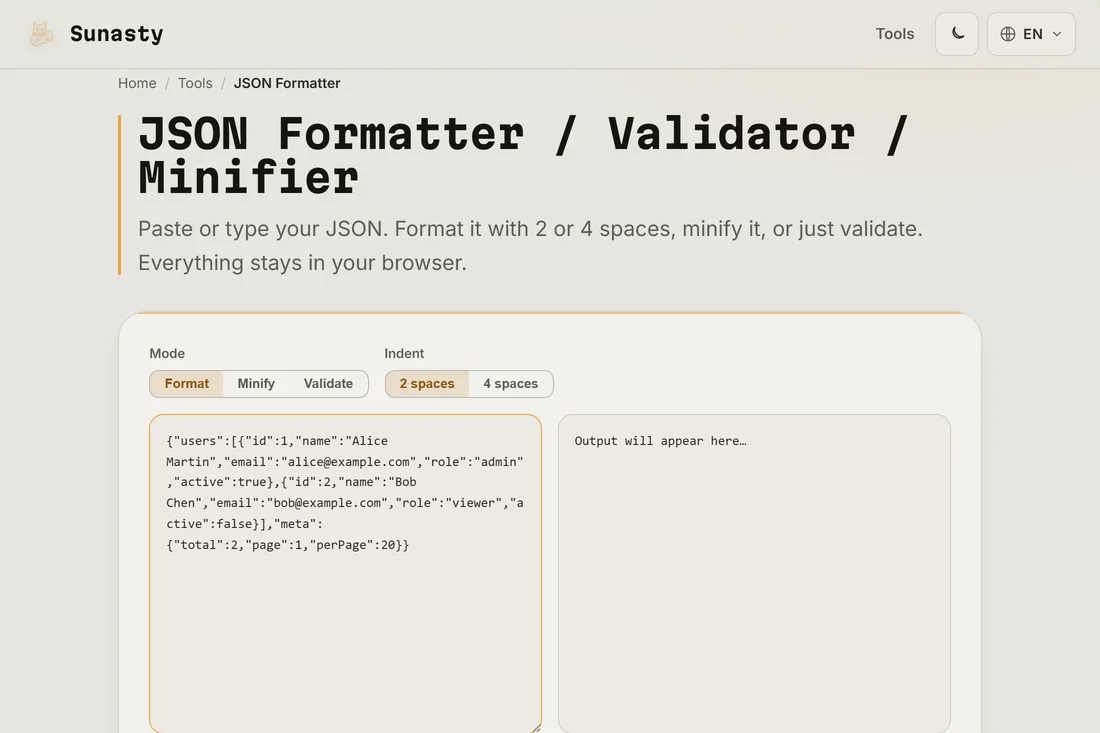Follow the Home breadcrumb link
The image size is (1100, 733).
pyautogui.click(x=137, y=83)
